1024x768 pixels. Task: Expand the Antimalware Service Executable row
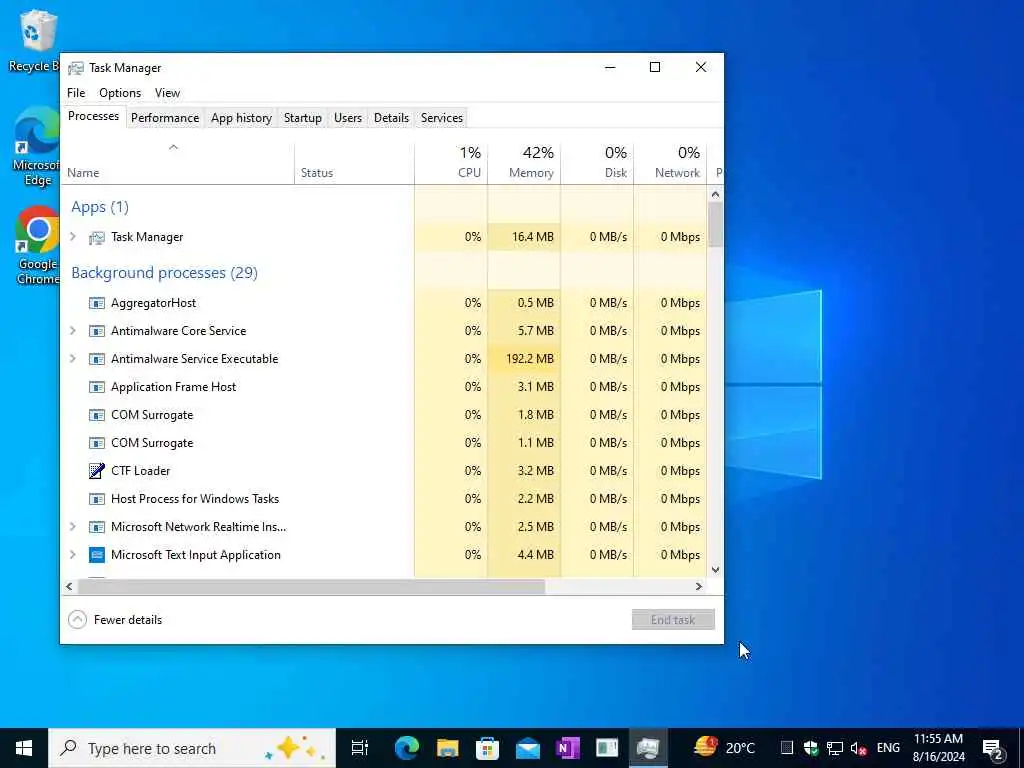pyautogui.click(x=72, y=359)
